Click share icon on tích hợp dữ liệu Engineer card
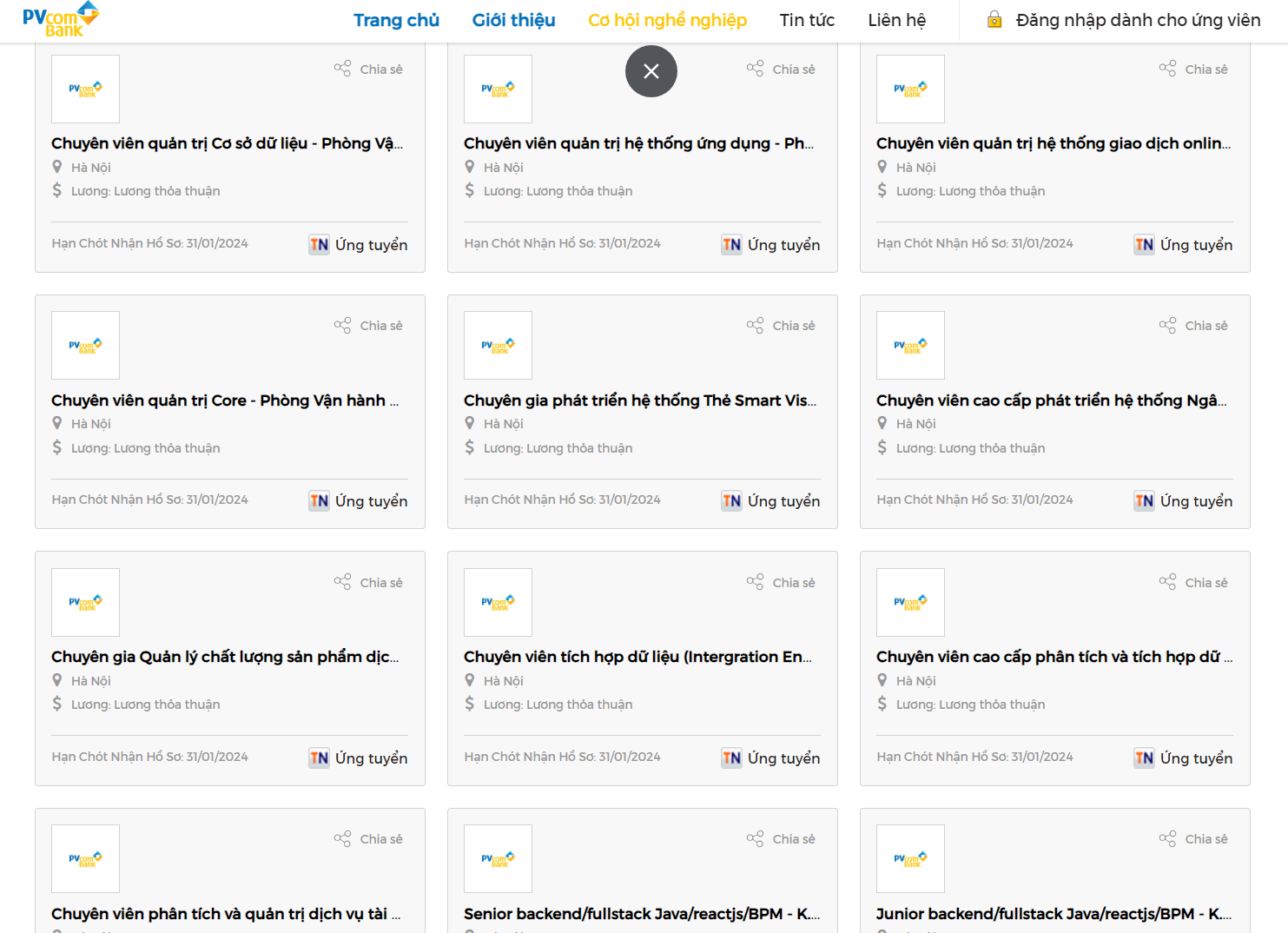The height and width of the screenshot is (933, 1288). point(756,582)
